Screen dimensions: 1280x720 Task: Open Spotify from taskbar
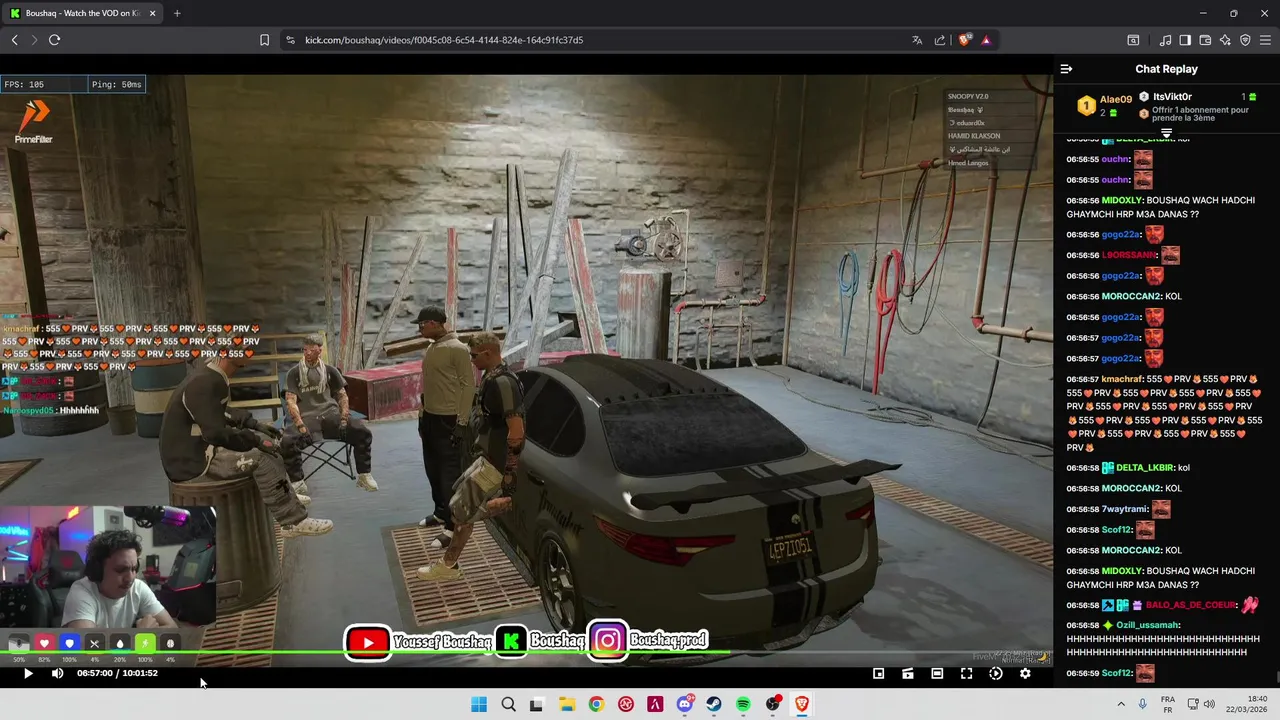pyautogui.click(x=743, y=704)
